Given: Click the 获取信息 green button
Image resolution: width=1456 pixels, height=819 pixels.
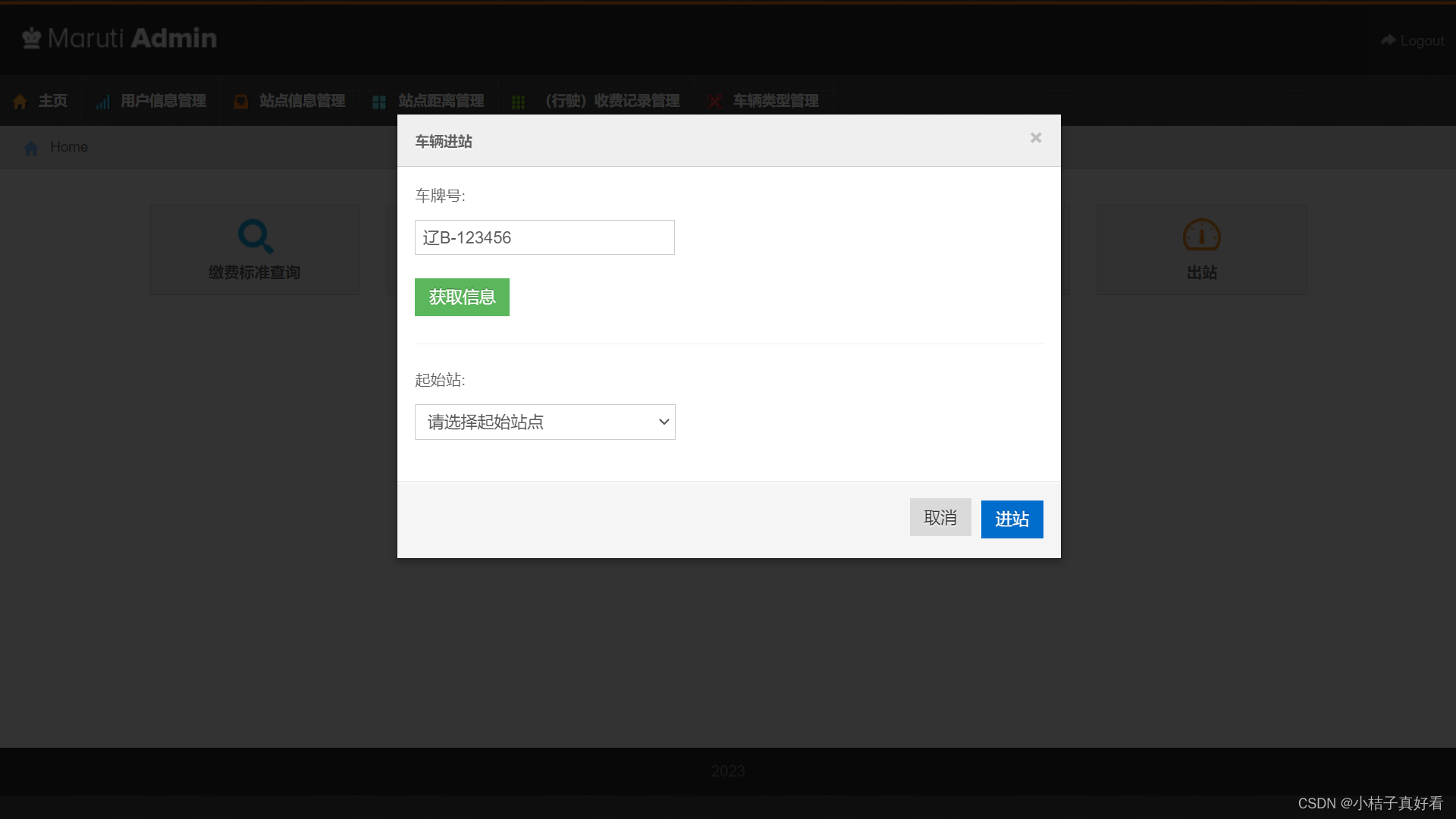Looking at the screenshot, I should tap(462, 297).
